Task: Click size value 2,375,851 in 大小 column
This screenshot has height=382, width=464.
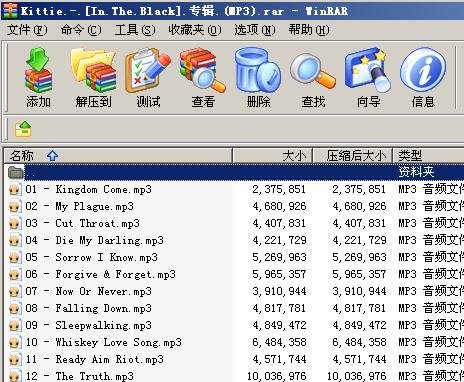Action: [x=279, y=189]
